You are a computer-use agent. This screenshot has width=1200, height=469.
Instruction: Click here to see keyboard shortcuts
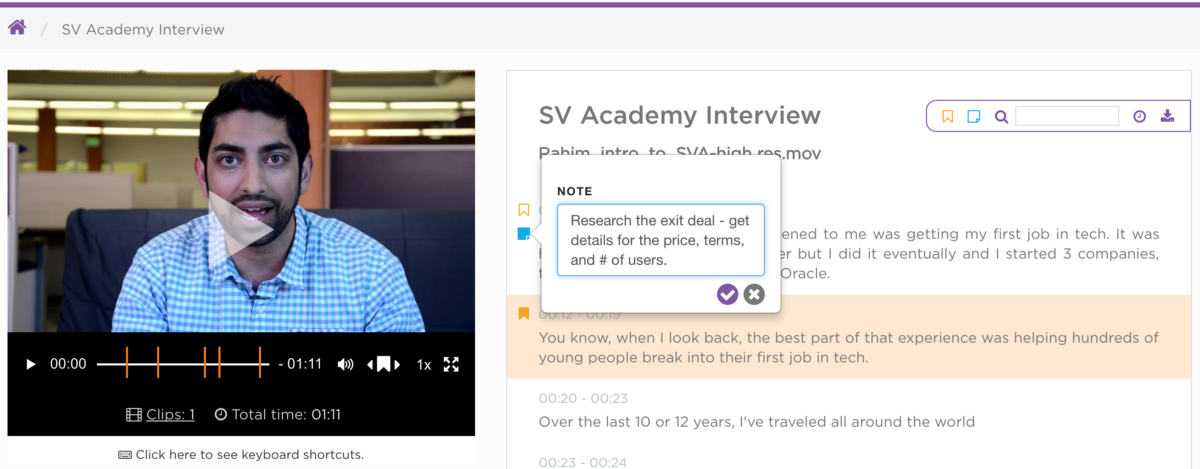click(x=250, y=454)
